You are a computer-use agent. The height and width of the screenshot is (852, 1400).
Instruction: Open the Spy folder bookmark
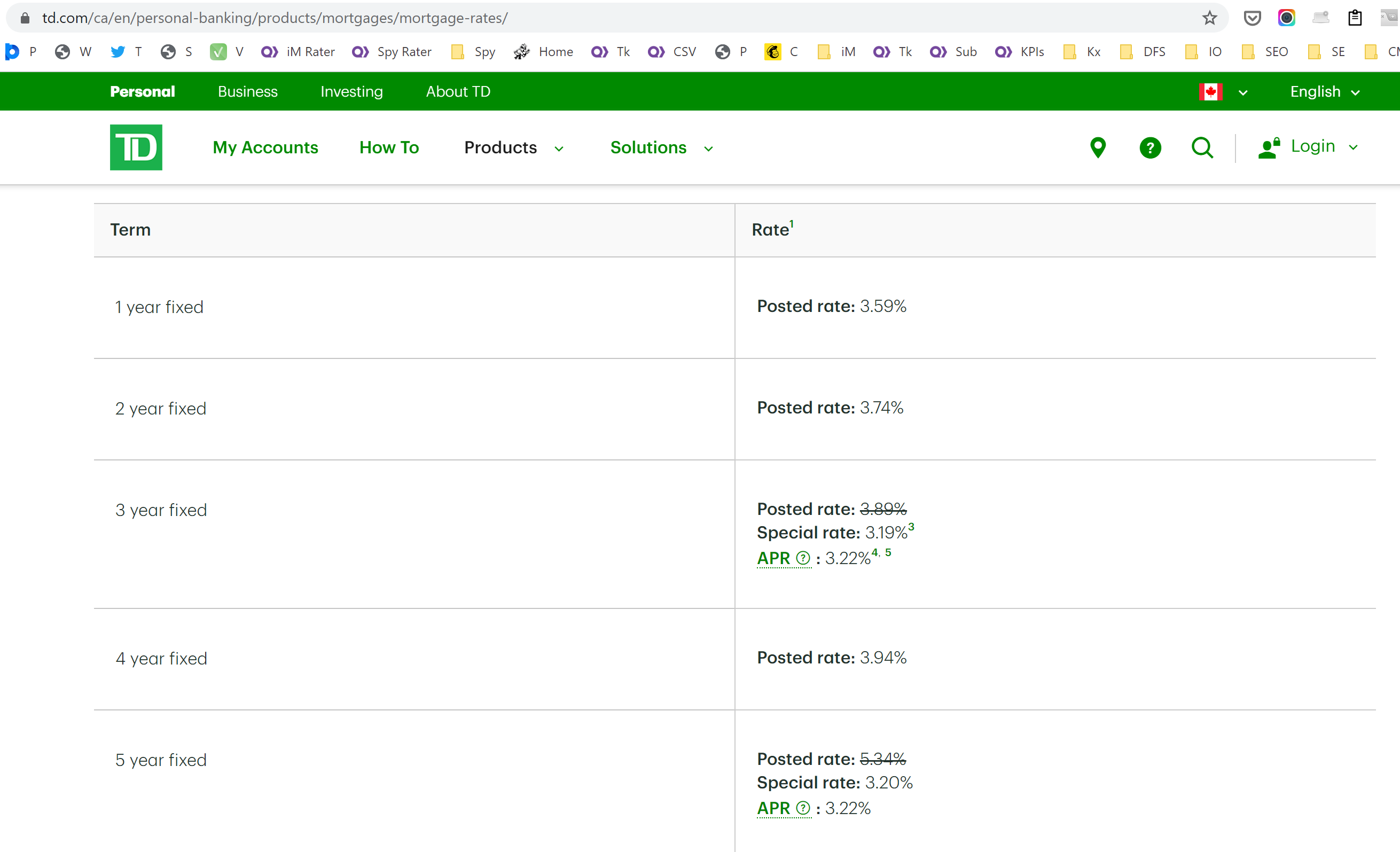[x=473, y=52]
